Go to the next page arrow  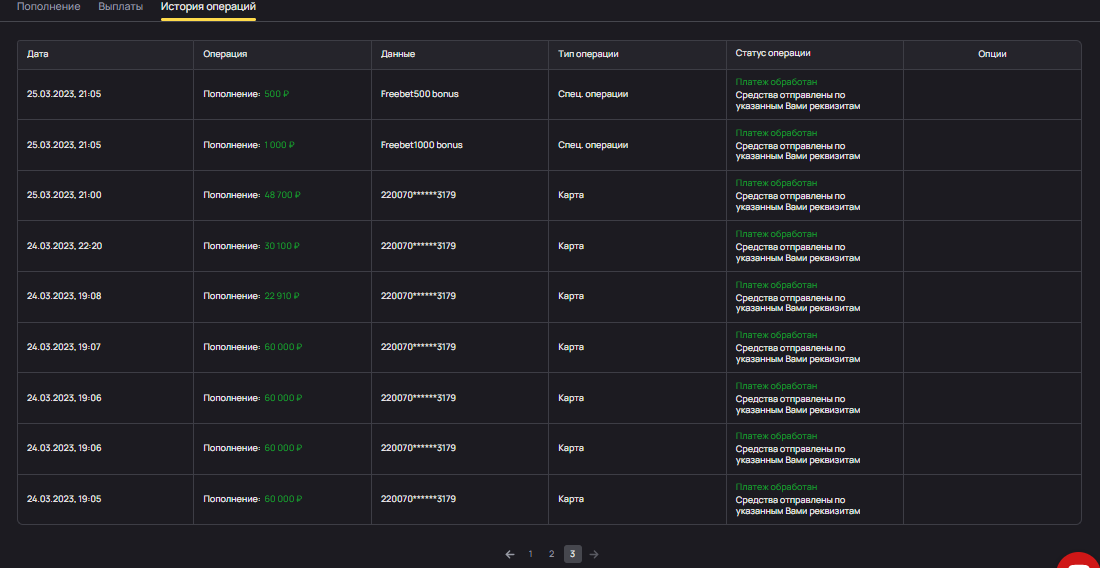[594, 554]
